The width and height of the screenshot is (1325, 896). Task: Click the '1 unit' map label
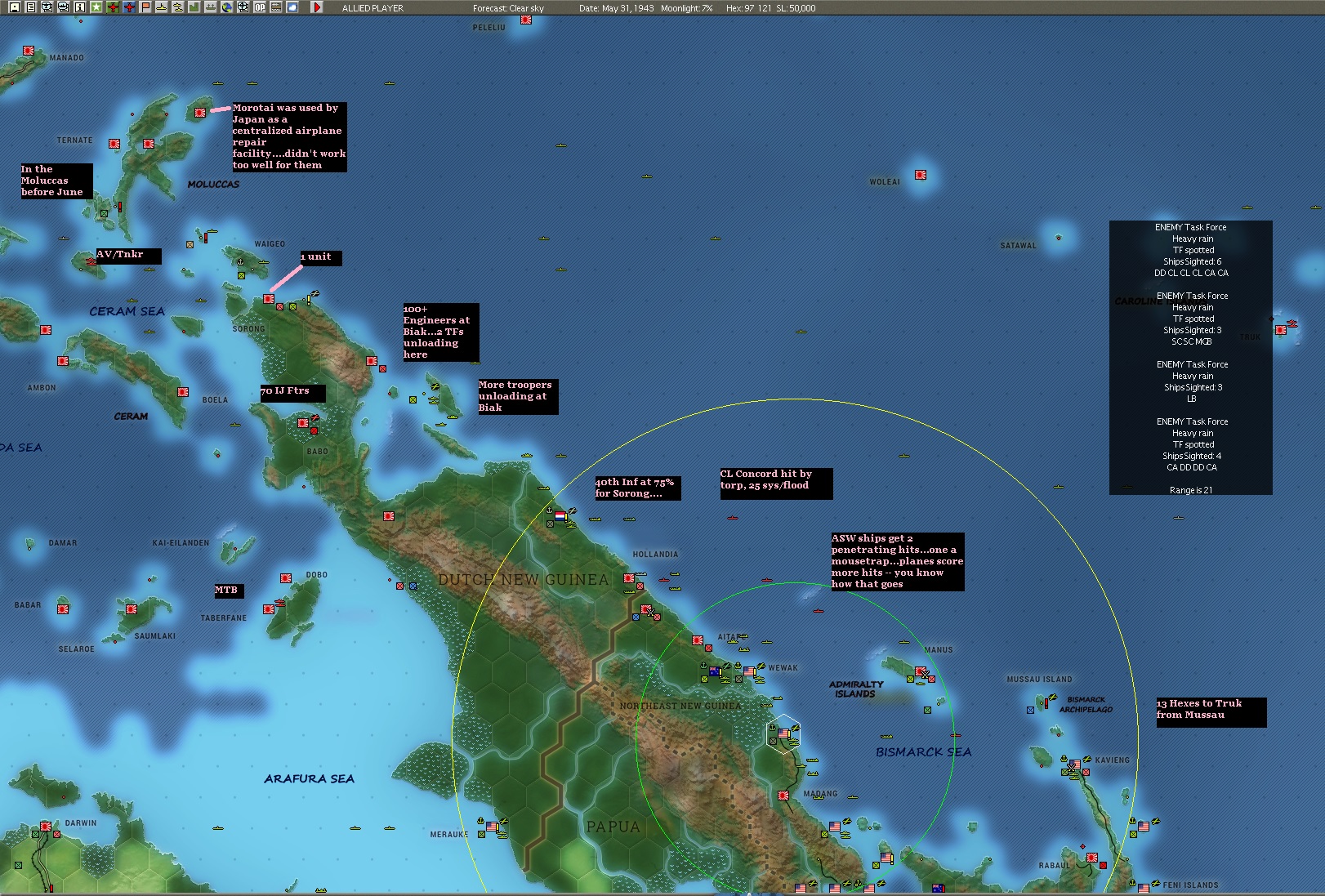[x=320, y=257]
